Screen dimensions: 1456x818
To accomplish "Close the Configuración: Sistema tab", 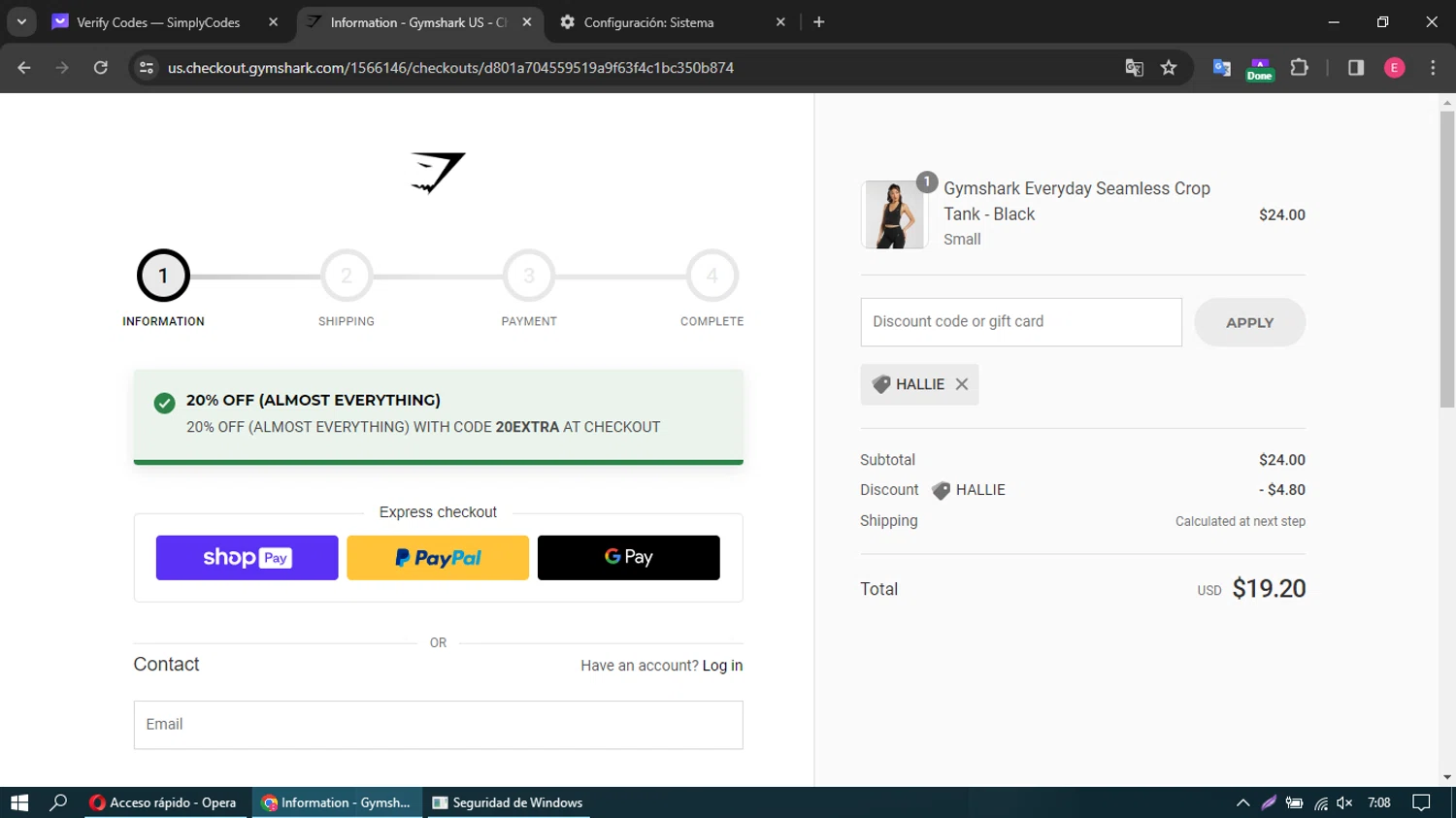I will [x=780, y=22].
